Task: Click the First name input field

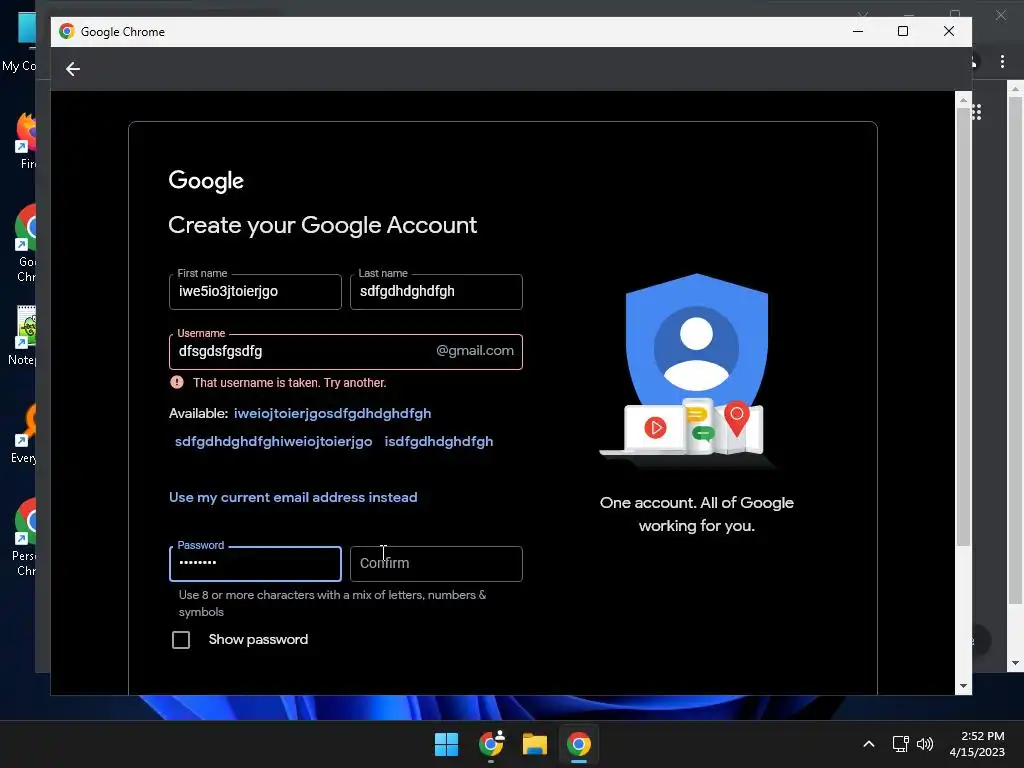Action: pyautogui.click(x=255, y=292)
